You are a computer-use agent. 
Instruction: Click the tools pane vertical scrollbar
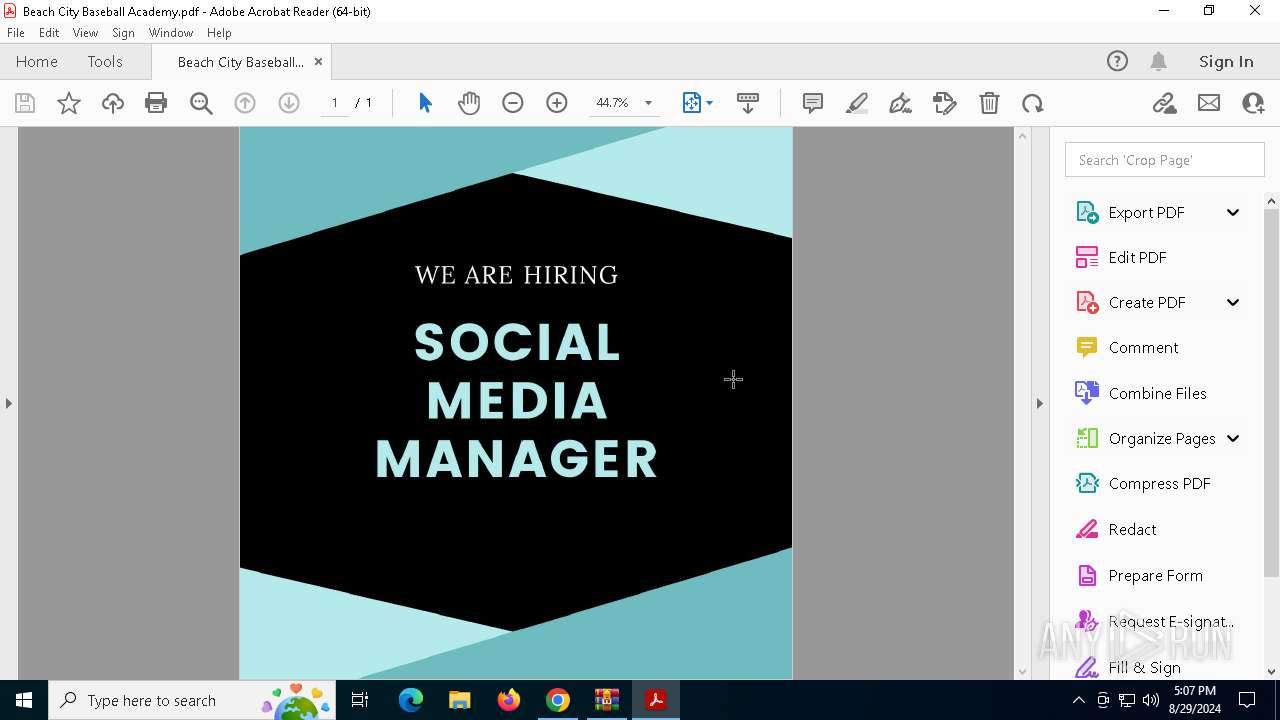pos(1271,393)
